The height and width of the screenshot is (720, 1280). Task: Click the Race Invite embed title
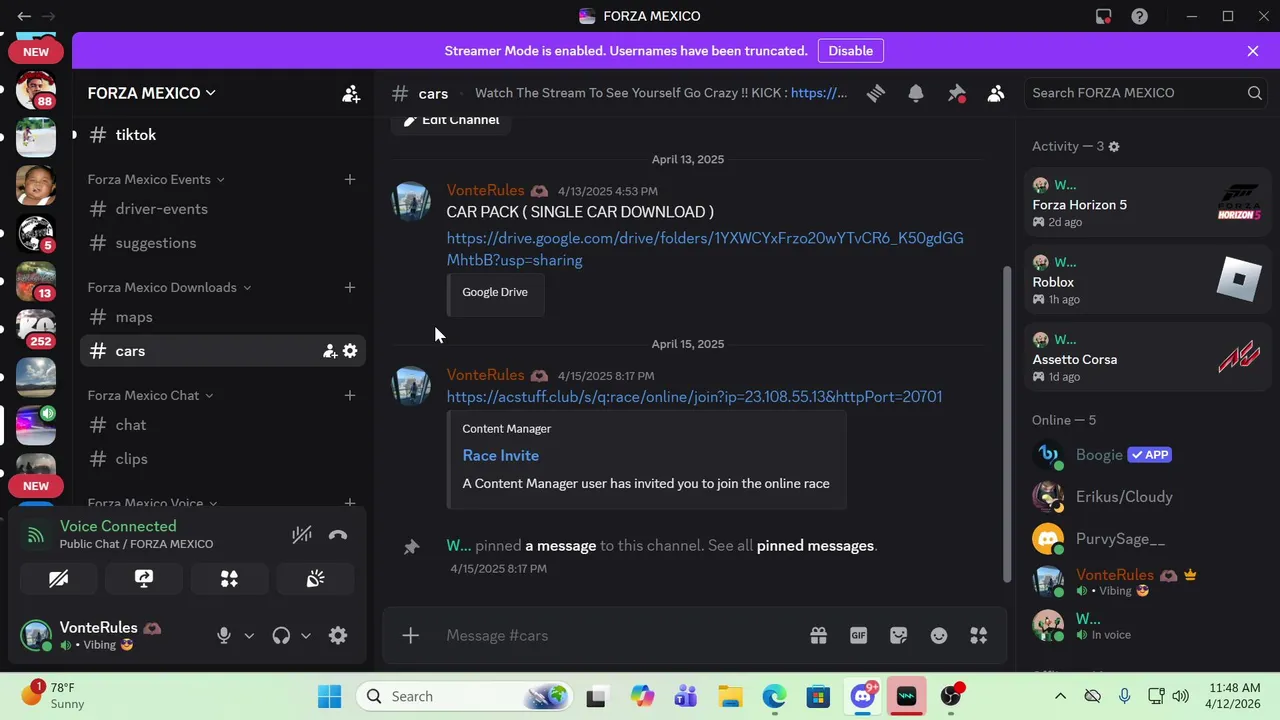tap(500, 455)
